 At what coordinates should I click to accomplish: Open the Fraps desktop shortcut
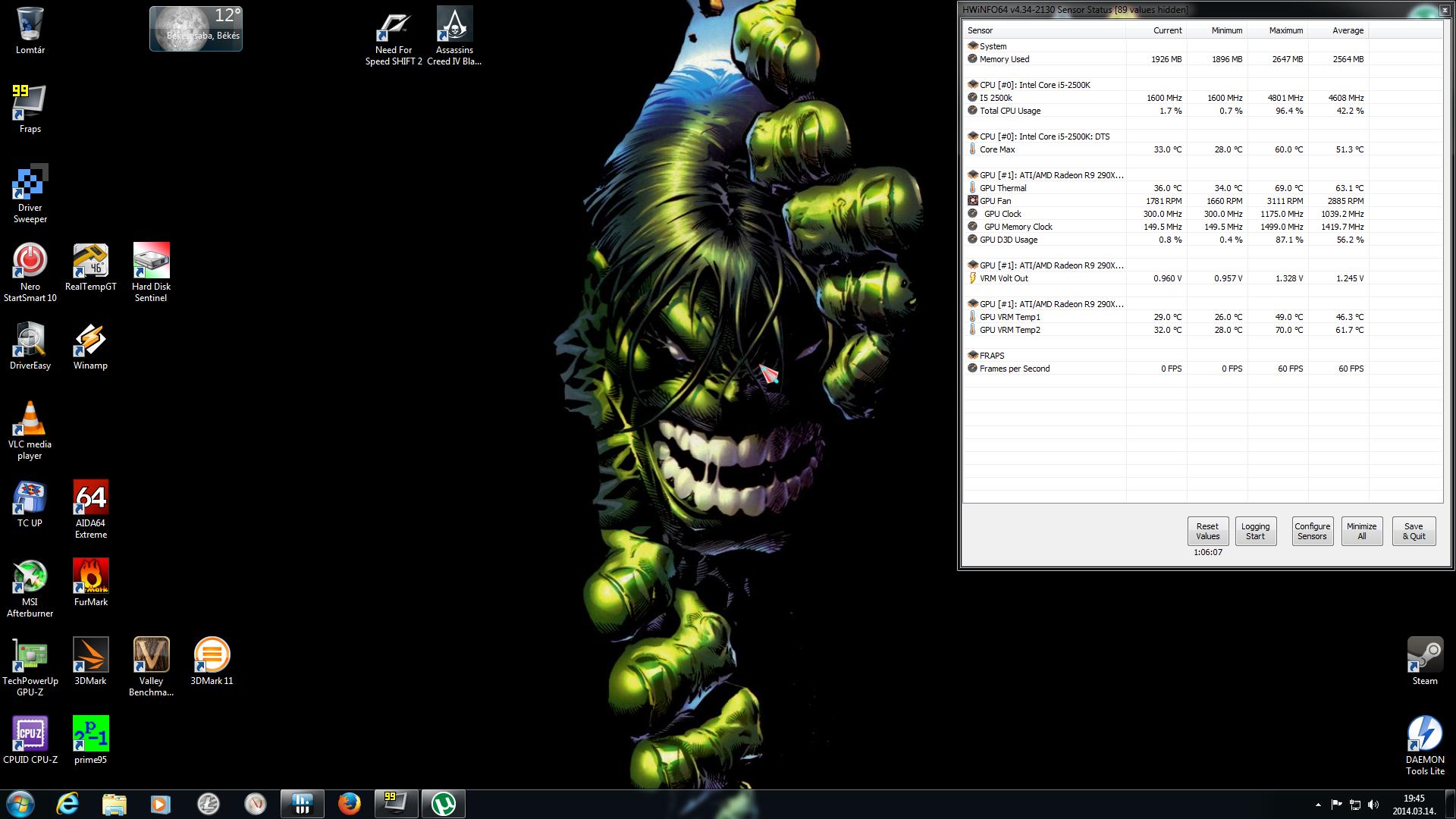click(30, 109)
